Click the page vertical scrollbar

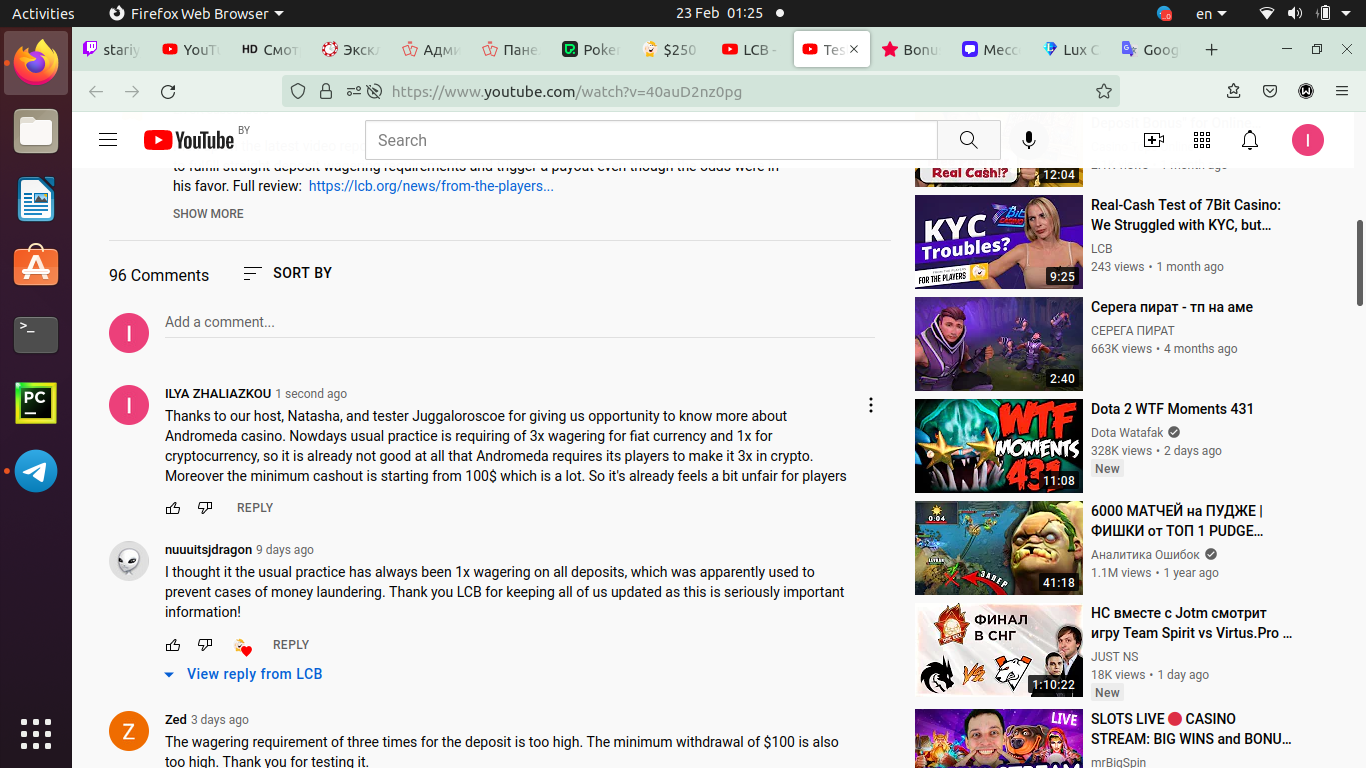pyautogui.click(x=1360, y=264)
